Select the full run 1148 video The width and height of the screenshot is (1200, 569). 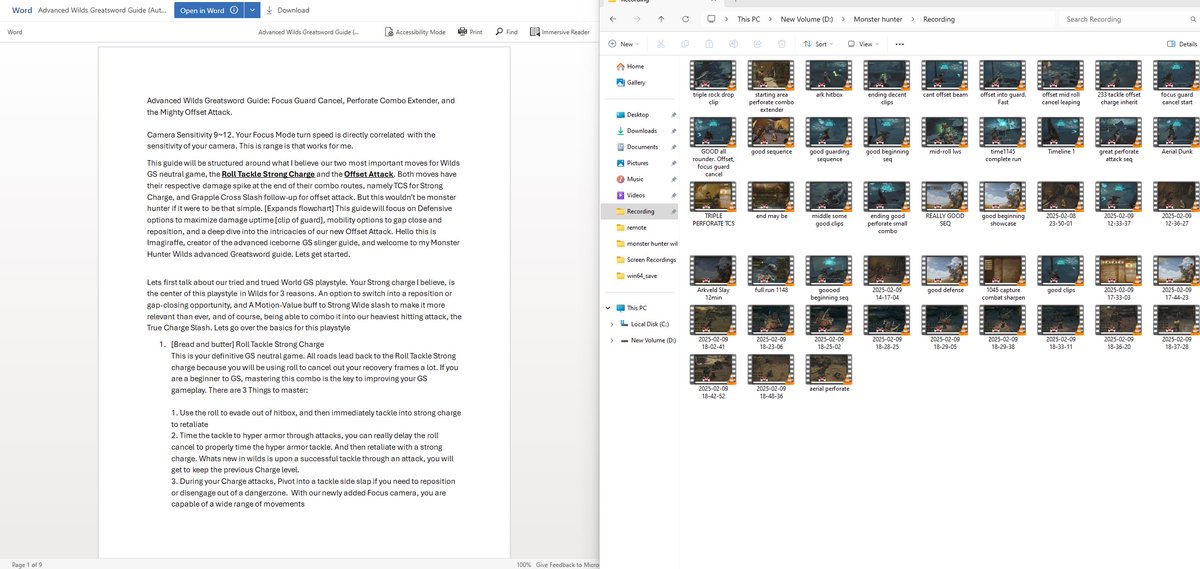point(772,275)
